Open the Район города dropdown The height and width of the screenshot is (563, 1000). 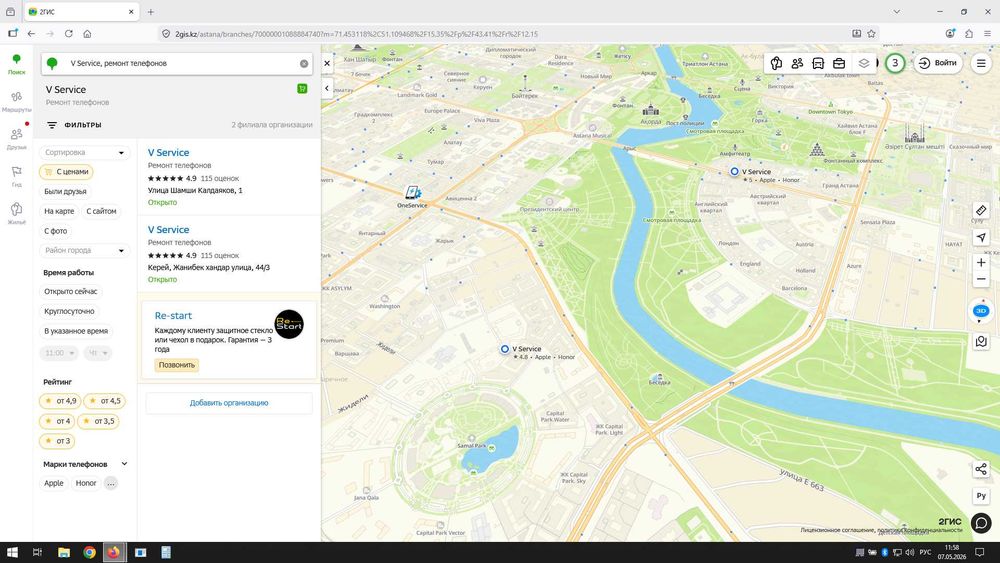pyautogui.click(x=84, y=251)
